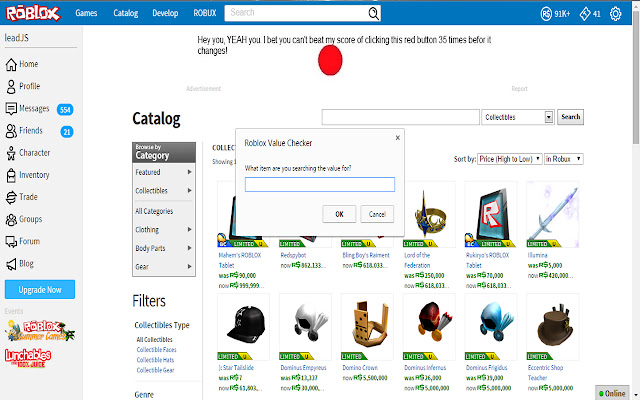640x400 pixels.
Task: Click the catalog Search button
Action: click(571, 117)
